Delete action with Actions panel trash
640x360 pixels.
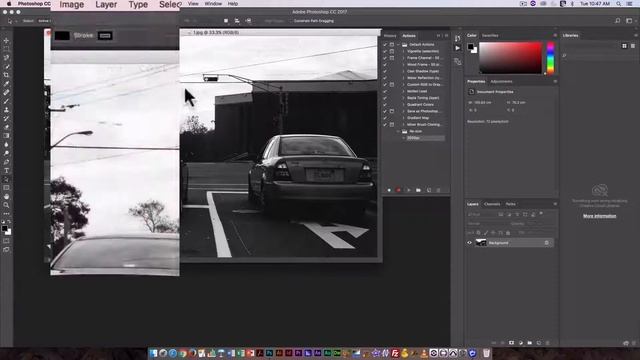[x=438, y=190]
